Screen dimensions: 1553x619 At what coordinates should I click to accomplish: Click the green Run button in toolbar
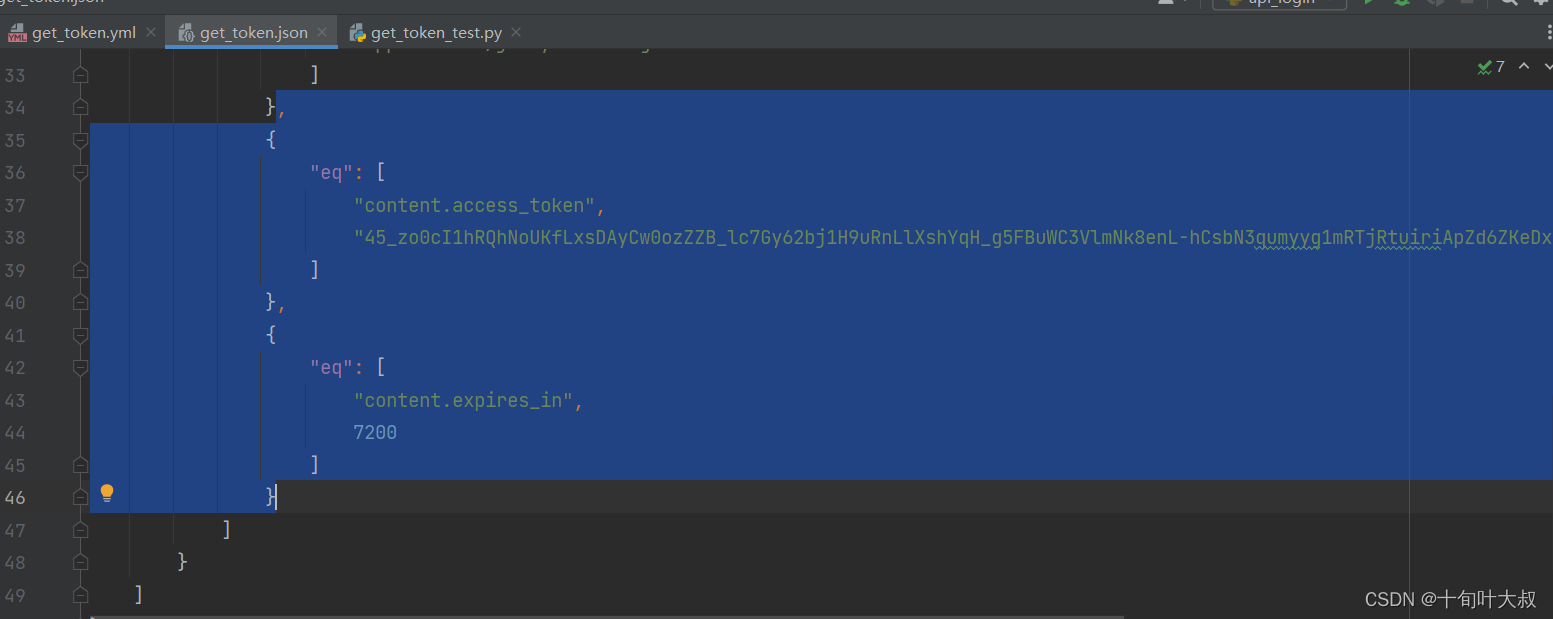(1370, 3)
